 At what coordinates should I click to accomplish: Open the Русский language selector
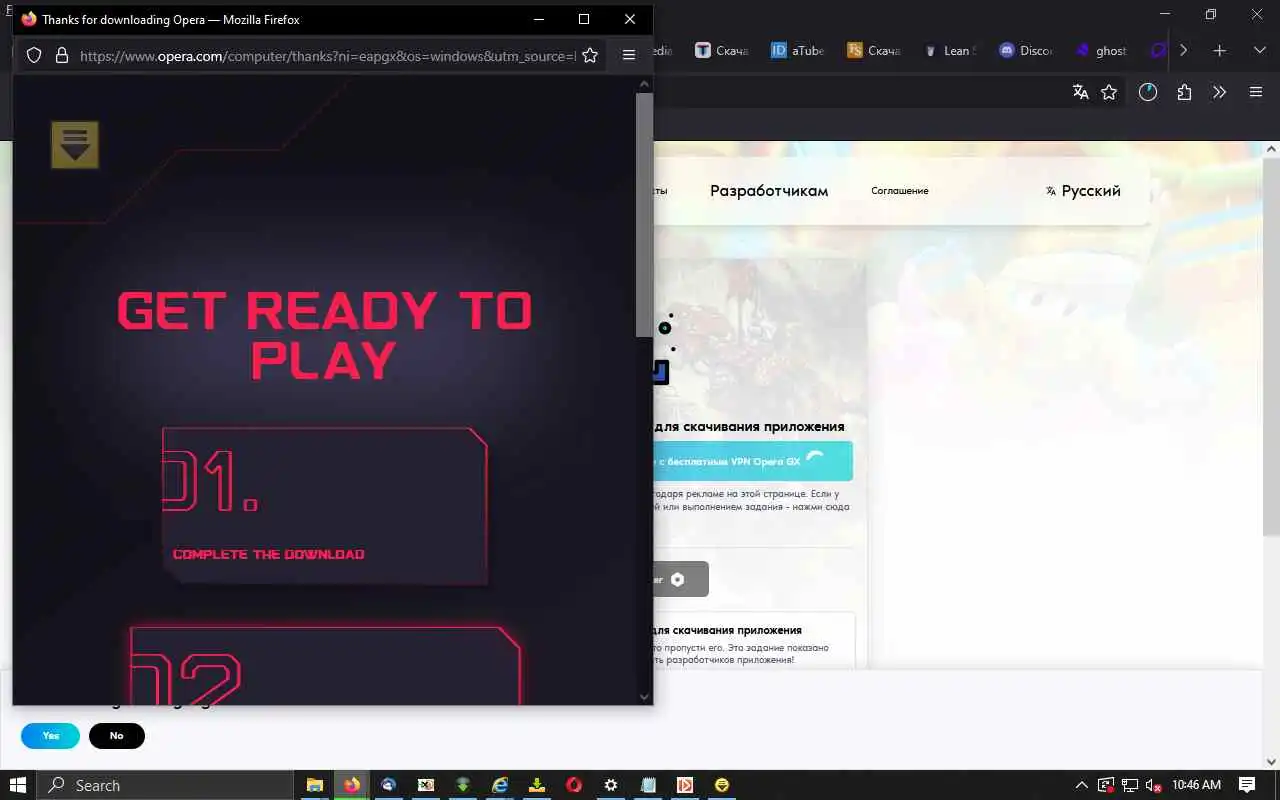[1083, 191]
